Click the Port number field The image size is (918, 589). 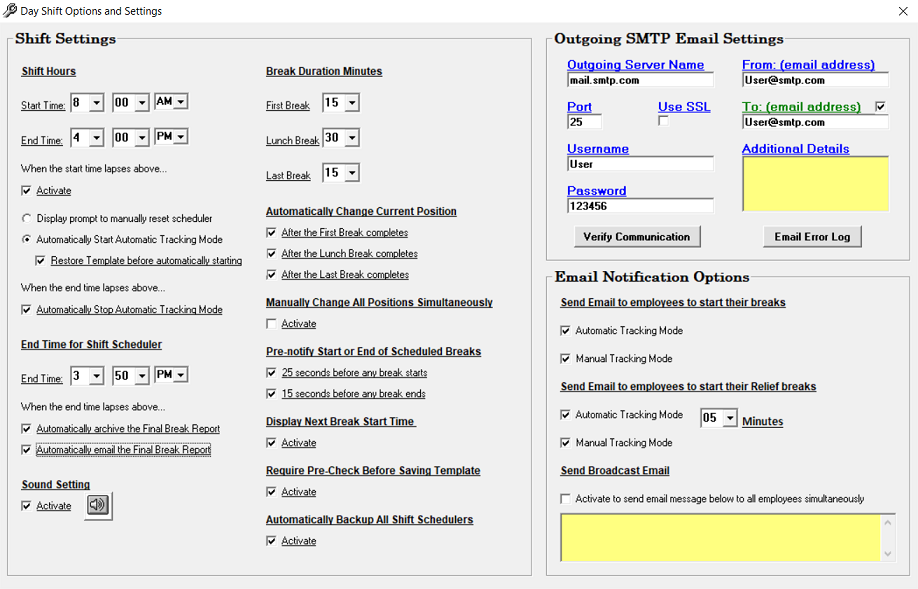tap(584, 122)
